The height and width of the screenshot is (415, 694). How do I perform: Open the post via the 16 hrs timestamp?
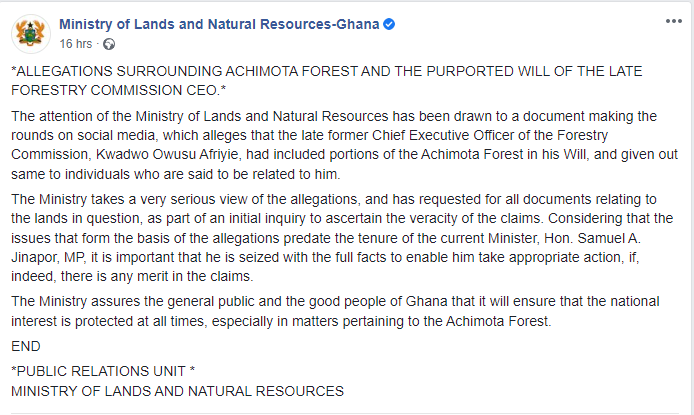[76, 44]
